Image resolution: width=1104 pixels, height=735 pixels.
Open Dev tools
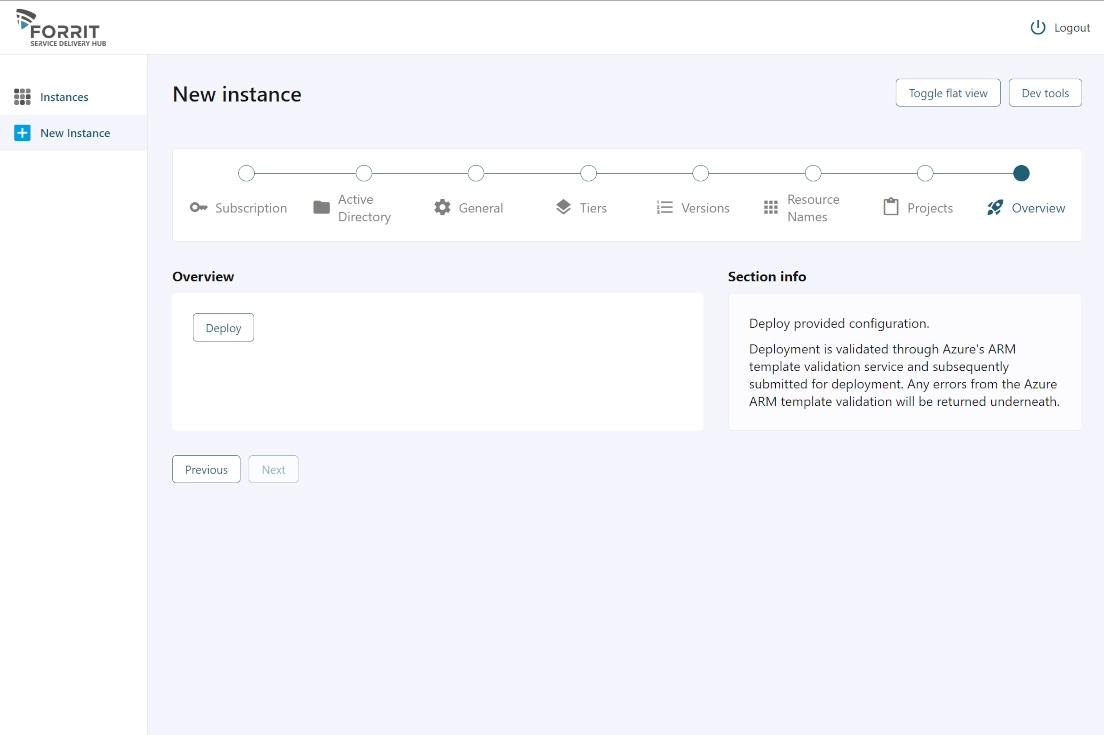[1045, 93]
